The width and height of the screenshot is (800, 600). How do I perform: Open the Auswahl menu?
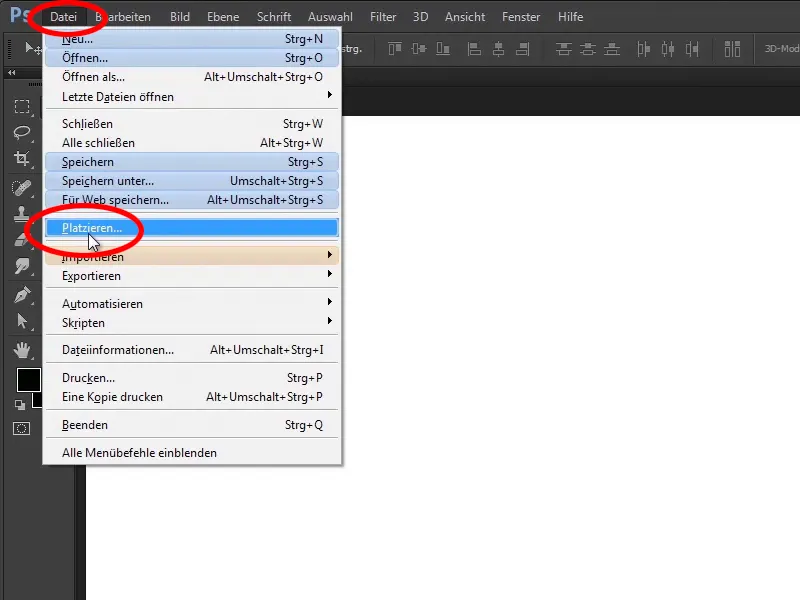[x=330, y=17]
